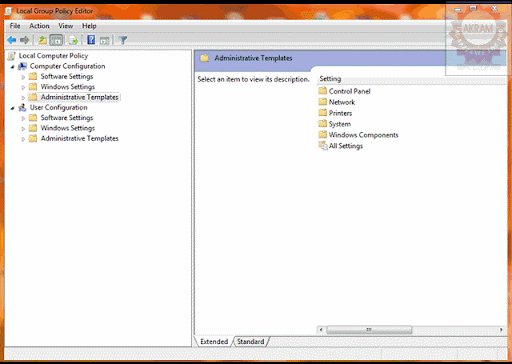This screenshot has width=512, height=364.
Task: Select Local Computer Policy in the tree
Action: point(53,56)
